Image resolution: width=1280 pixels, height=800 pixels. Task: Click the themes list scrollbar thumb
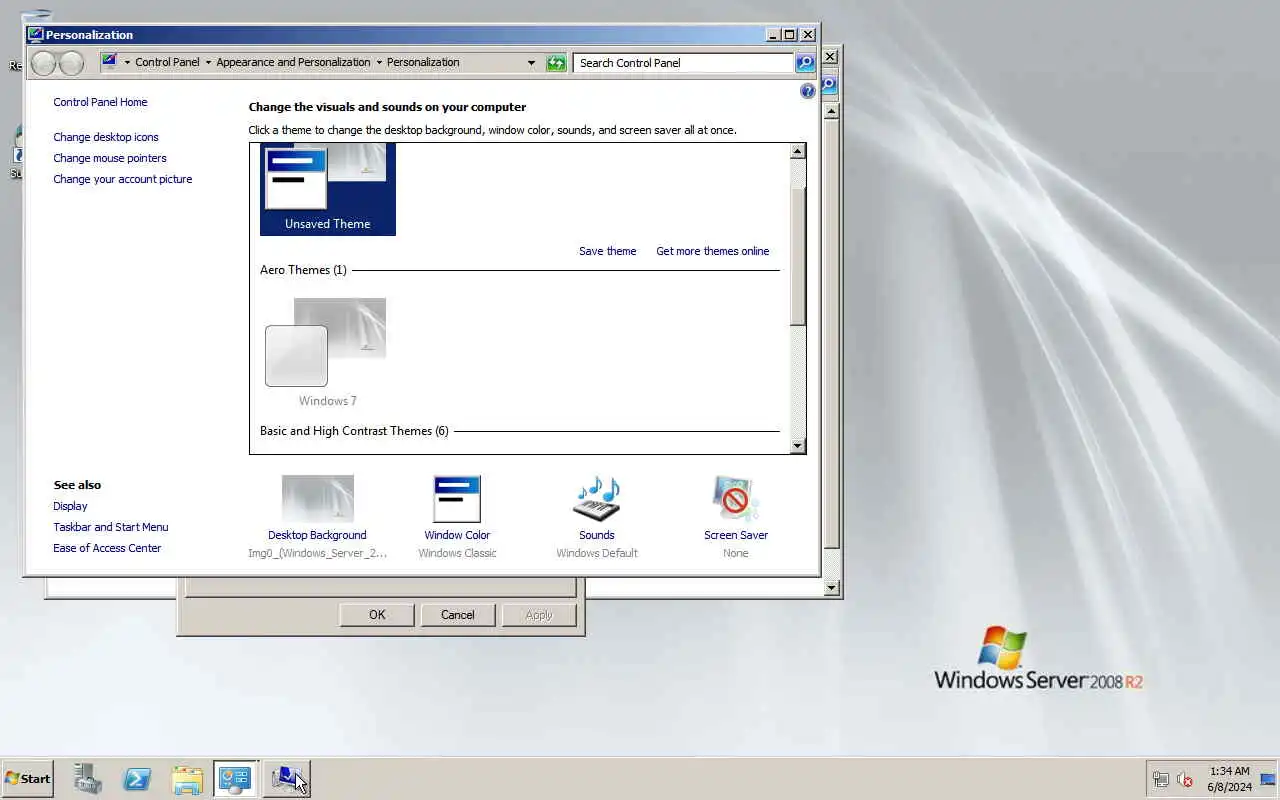tap(797, 255)
